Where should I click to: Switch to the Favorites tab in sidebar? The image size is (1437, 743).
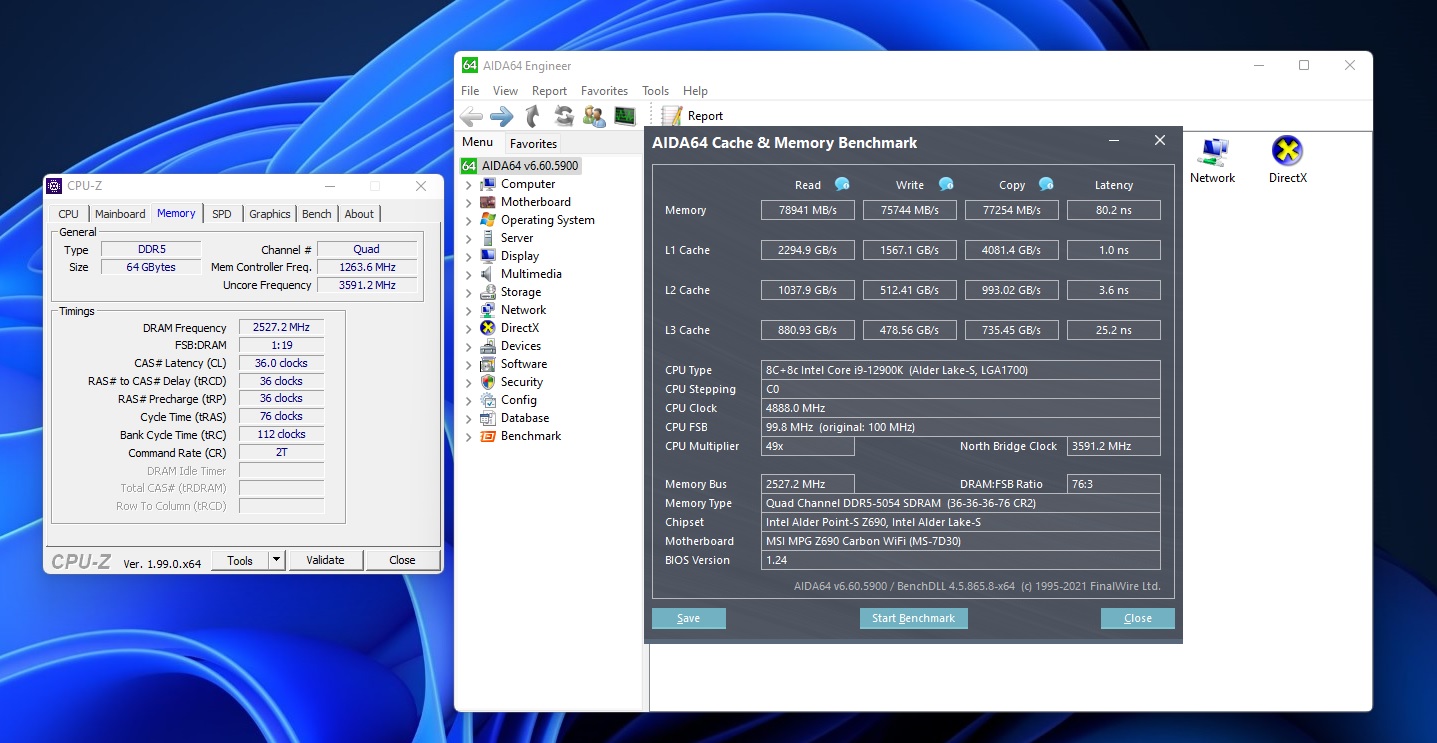coord(533,144)
